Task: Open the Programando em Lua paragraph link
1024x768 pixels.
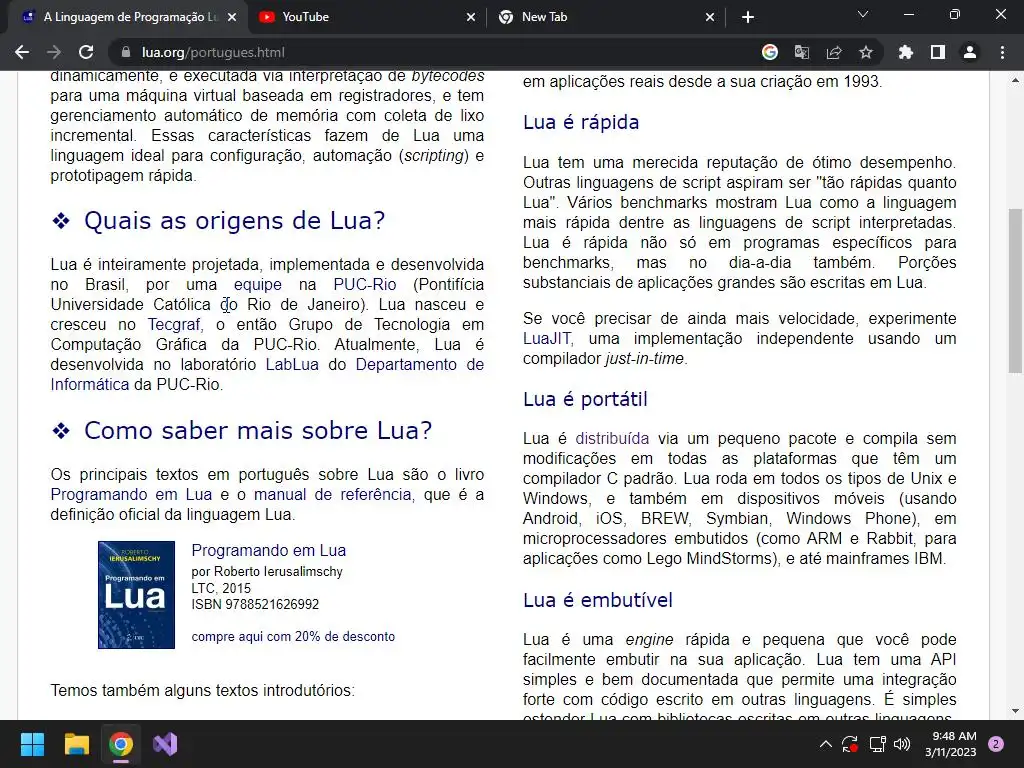Action: pos(131,494)
